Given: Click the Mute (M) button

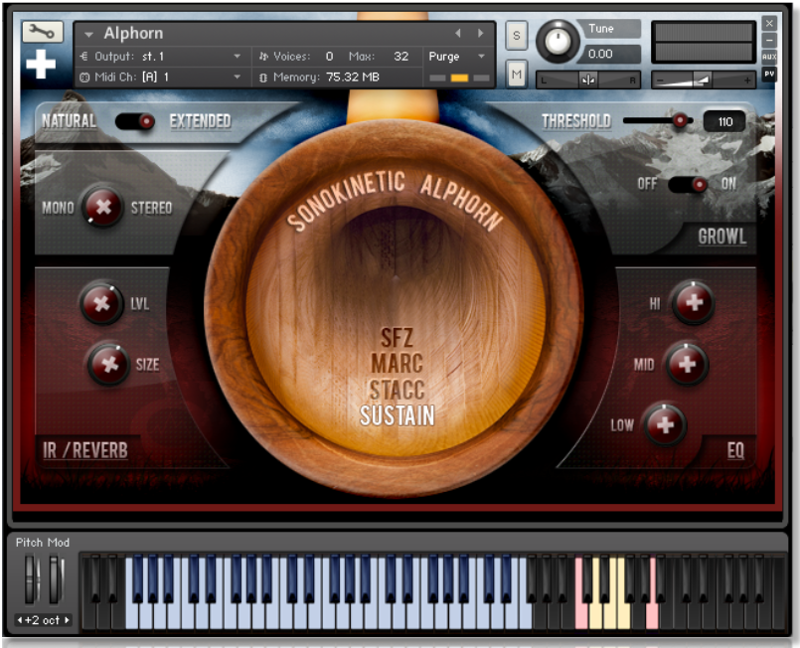Looking at the screenshot, I should (516, 75).
